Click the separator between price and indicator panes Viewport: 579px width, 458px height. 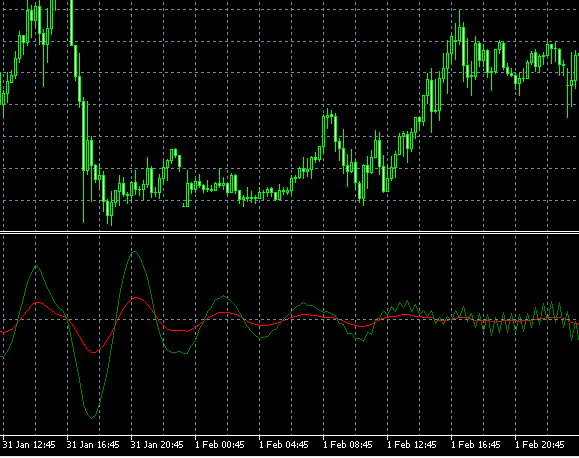(290, 232)
